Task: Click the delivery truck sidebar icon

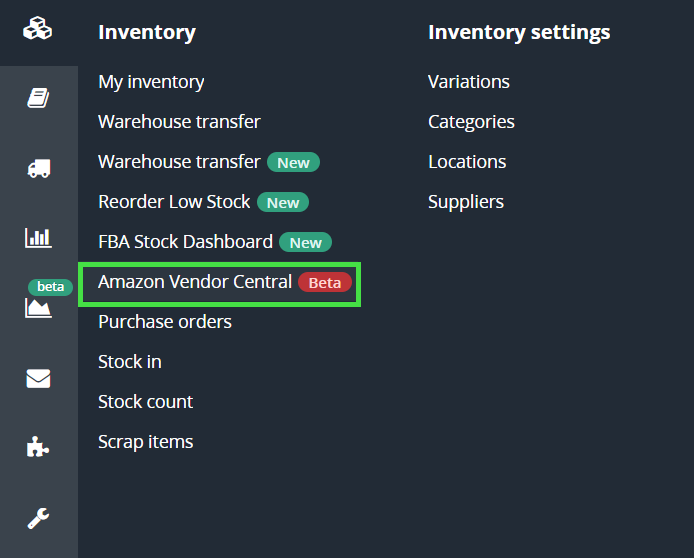Action: click(38, 168)
